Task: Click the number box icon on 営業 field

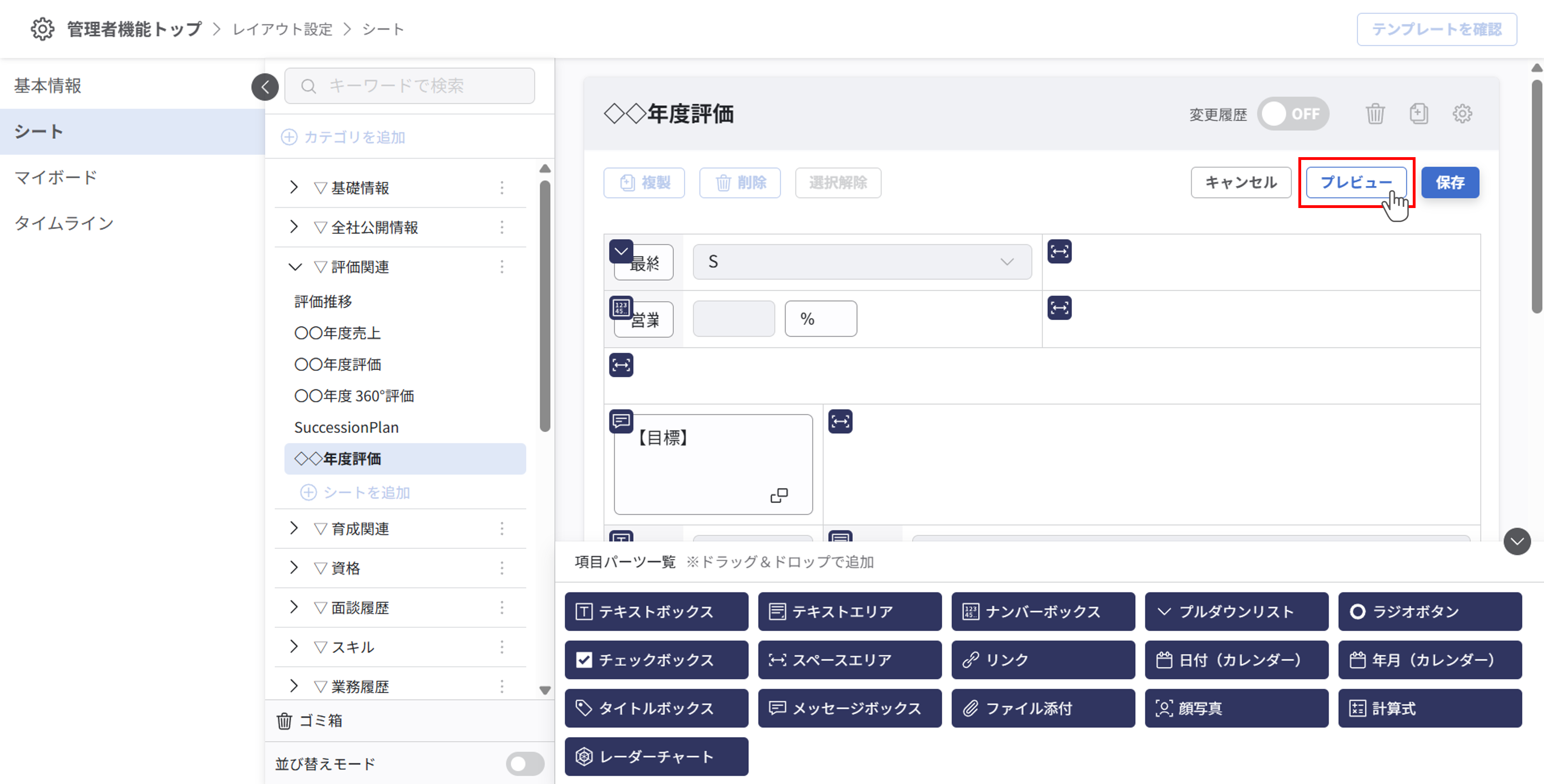Action: [x=621, y=308]
